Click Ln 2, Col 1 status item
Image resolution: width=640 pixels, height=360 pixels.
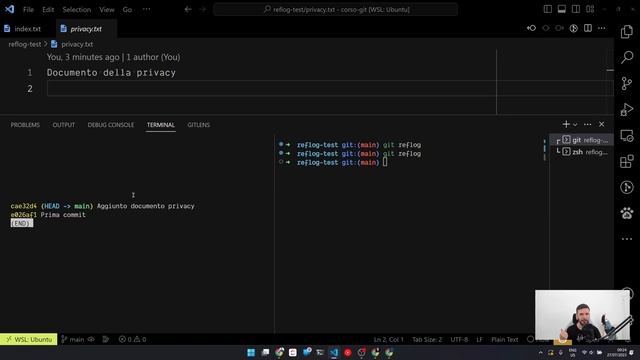click(x=388, y=339)
